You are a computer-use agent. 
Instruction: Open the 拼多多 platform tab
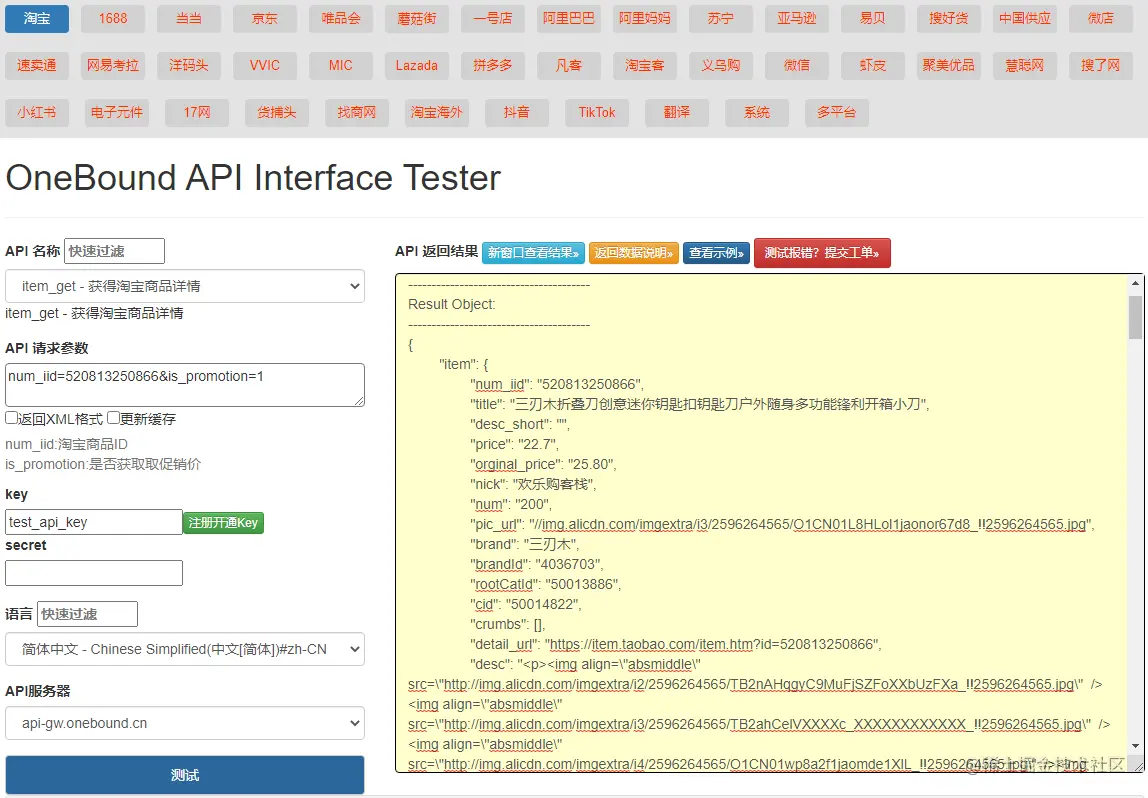coord(493,65)
